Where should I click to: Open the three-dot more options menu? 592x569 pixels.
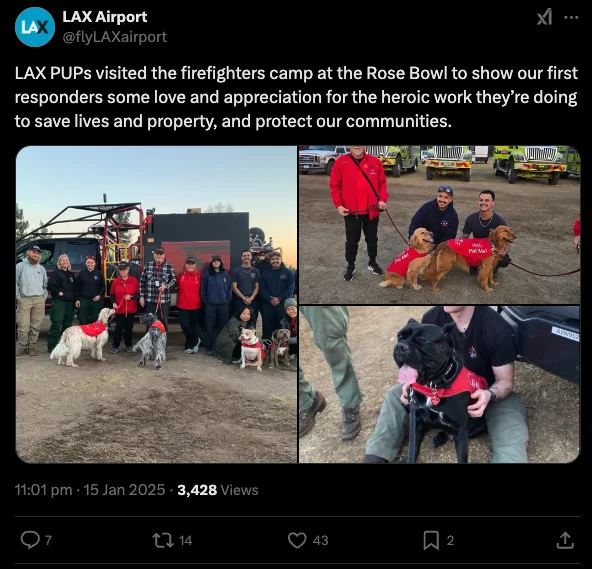tap(571, 17)
